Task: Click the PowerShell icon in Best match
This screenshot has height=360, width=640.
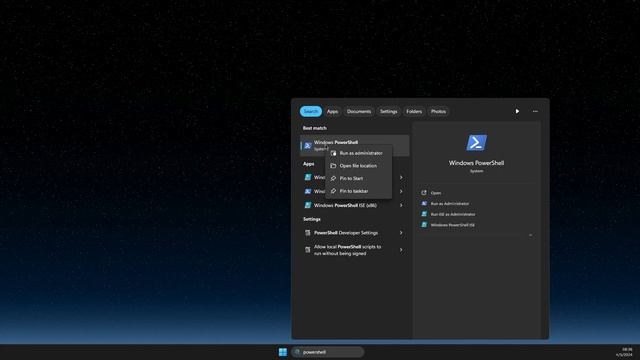Action: pos(308,145)
